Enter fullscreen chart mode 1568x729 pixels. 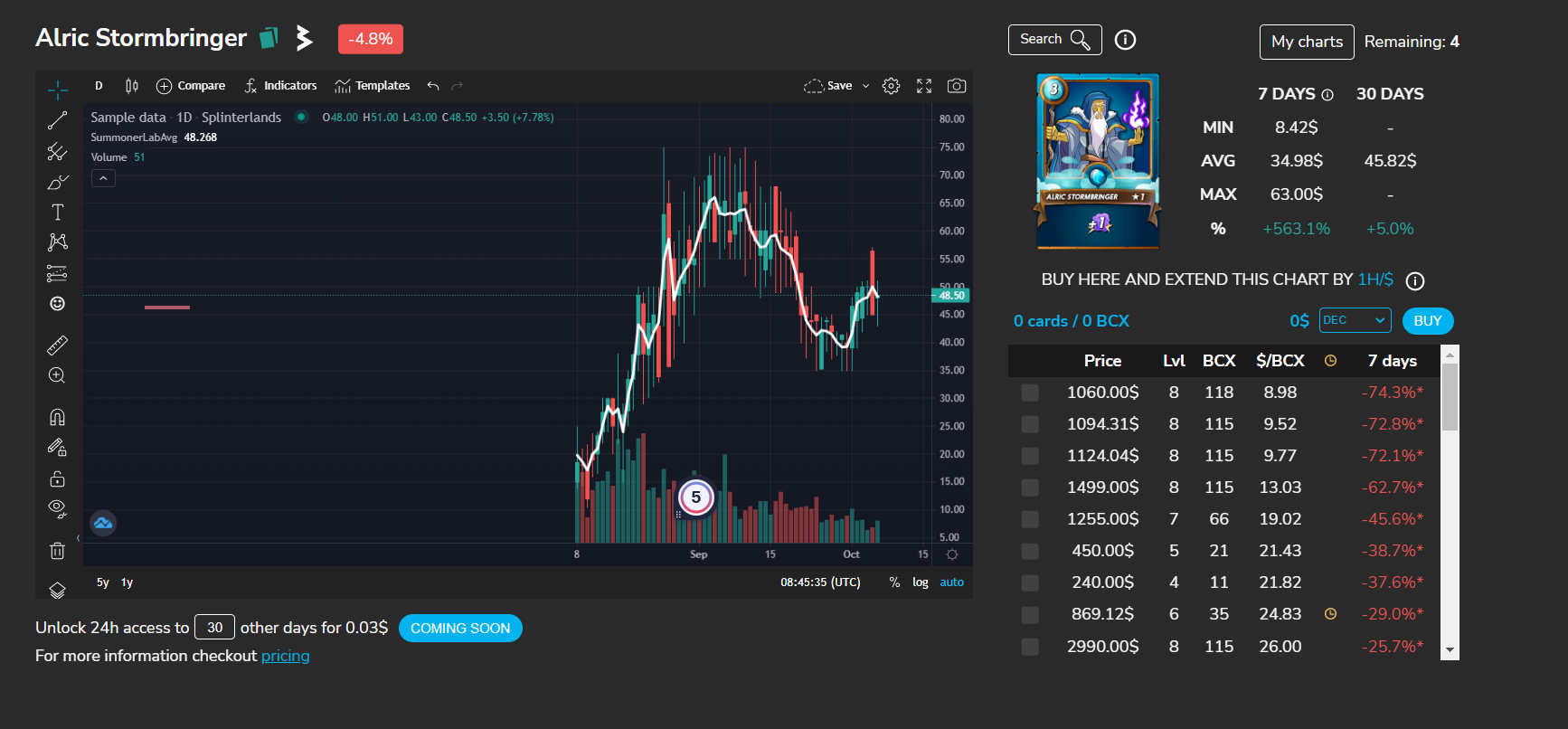click(x=924, y=86)
